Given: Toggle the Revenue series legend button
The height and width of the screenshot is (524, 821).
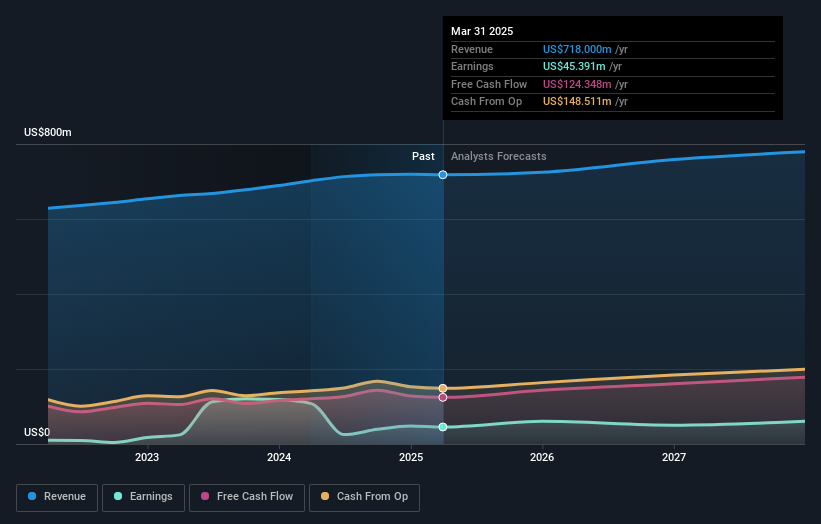Looking at the screenshot, I should tap(57, 497).
